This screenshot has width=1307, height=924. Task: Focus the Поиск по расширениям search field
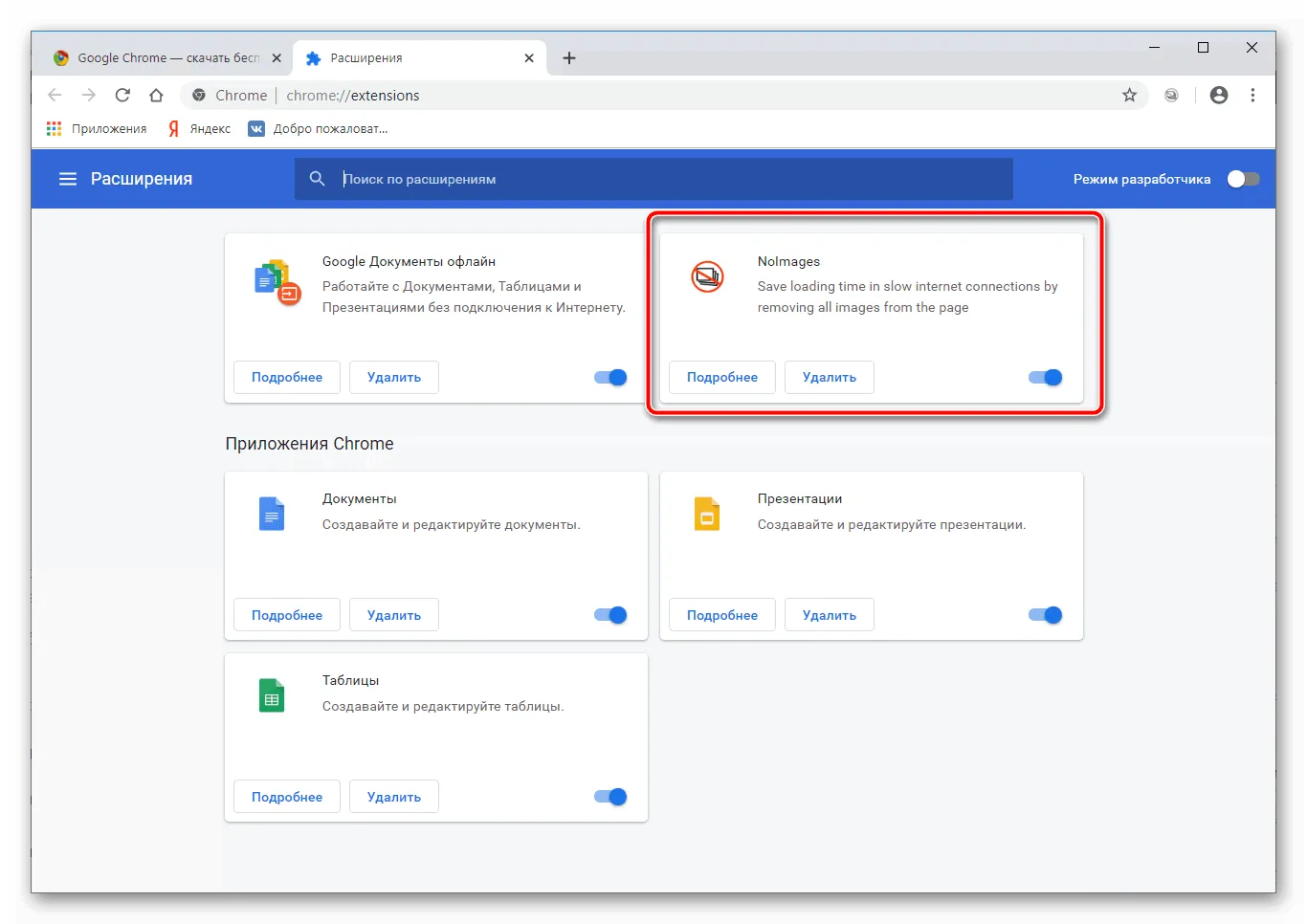(653, 179)
